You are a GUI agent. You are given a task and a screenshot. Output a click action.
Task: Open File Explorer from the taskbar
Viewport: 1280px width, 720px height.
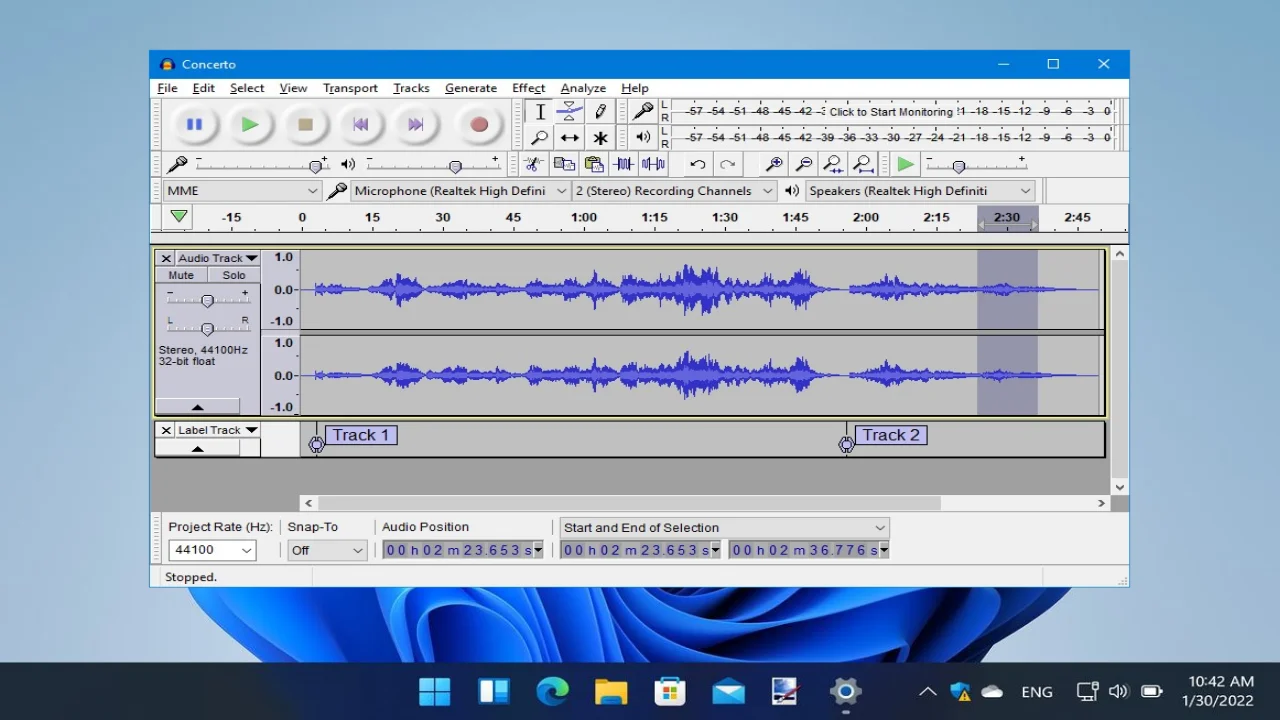point(611,691)
